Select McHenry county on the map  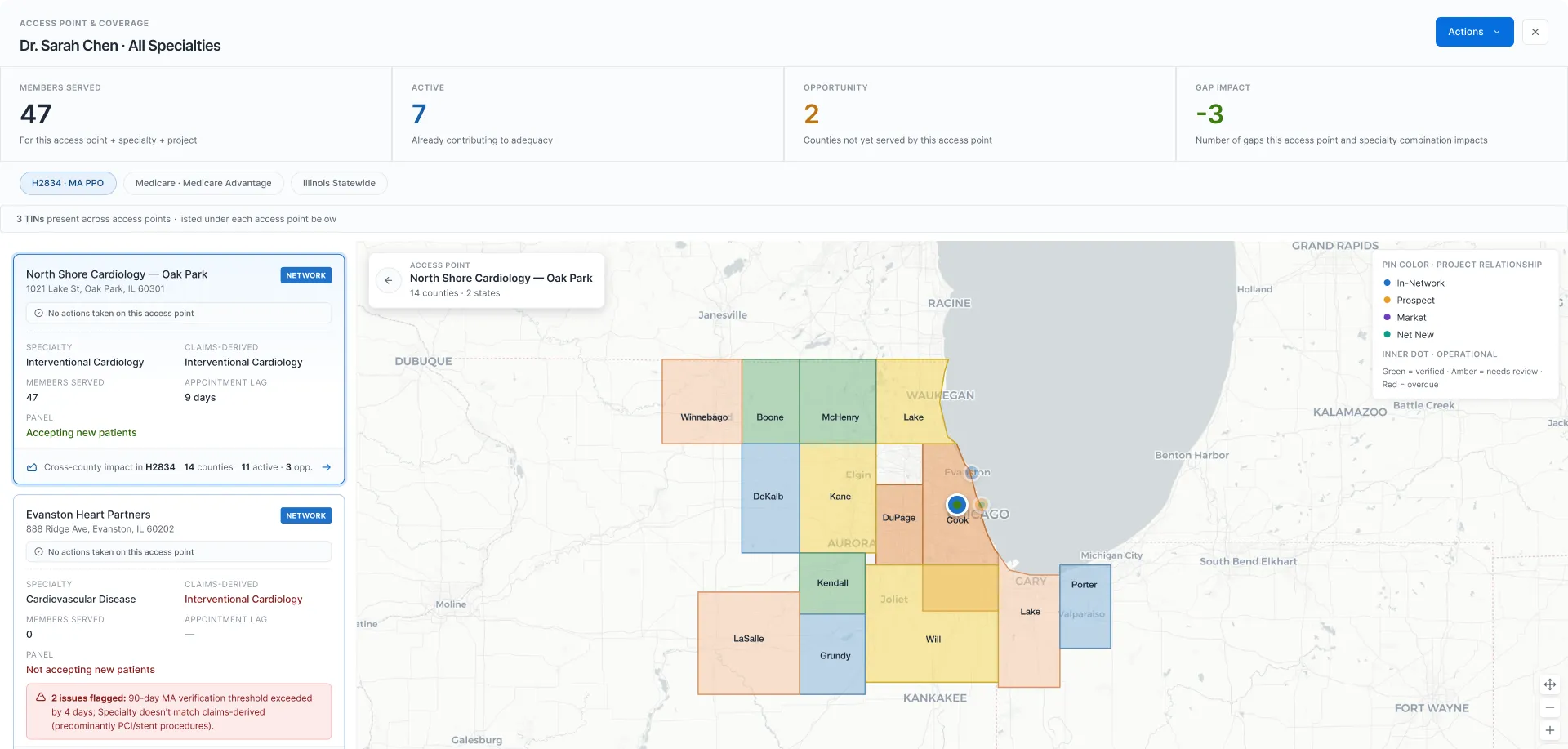[838, 401]
